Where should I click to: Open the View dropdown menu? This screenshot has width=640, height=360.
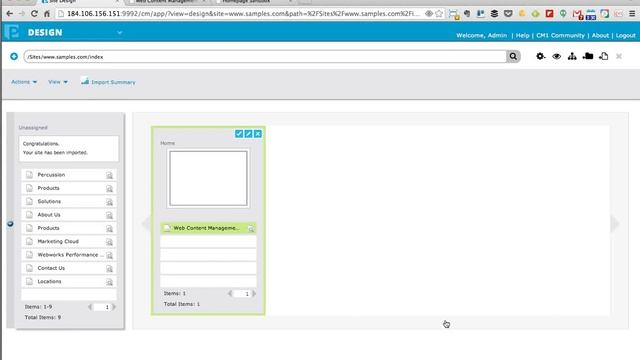coord(58,82)
